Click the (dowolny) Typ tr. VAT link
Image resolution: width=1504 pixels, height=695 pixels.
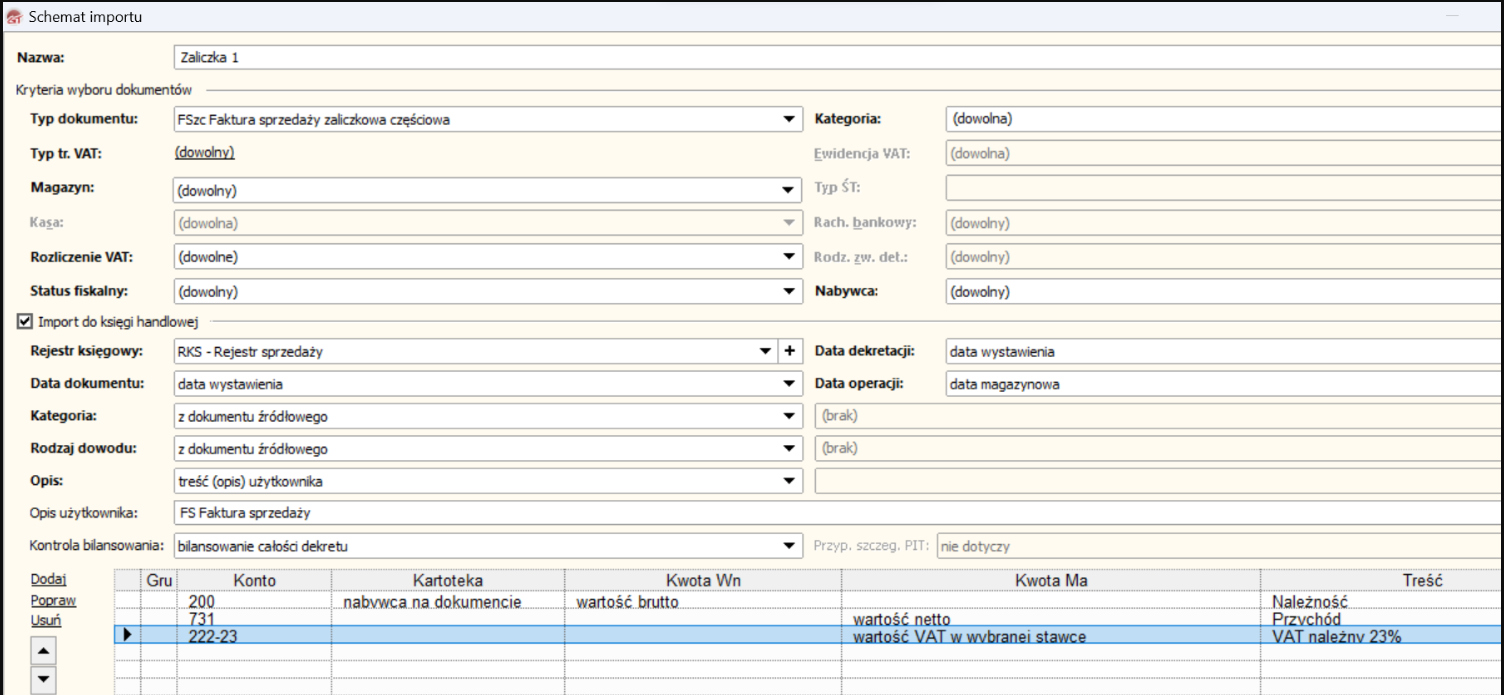coord(205,152)
